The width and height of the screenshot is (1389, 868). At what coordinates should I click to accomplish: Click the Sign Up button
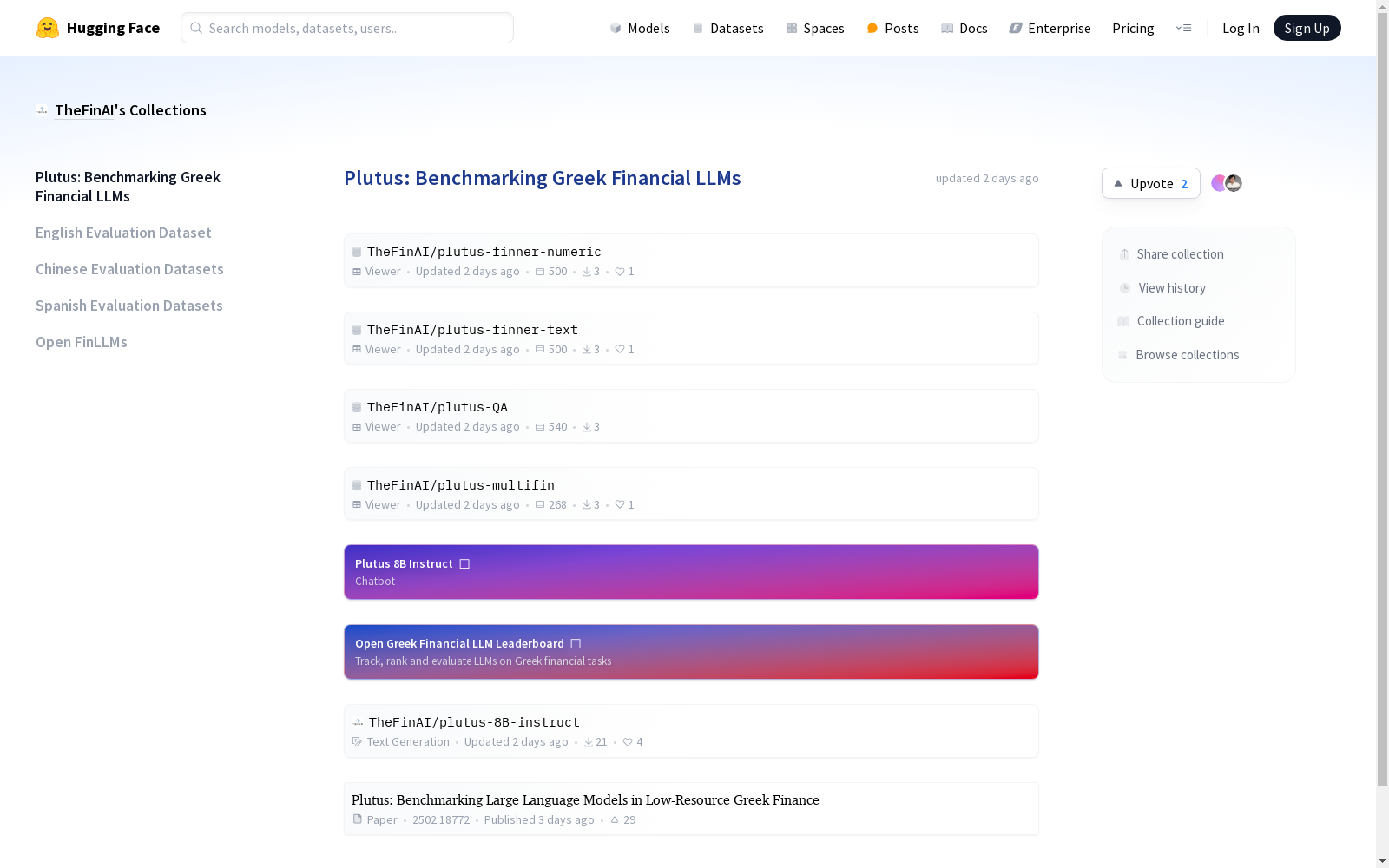coord(1307,28)
